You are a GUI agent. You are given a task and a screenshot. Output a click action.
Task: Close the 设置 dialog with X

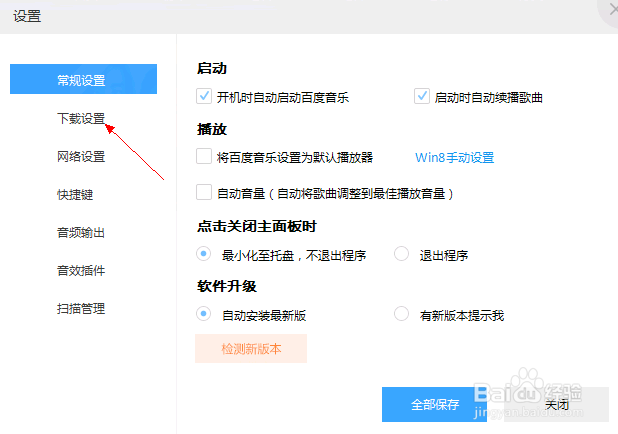(613, 9)
